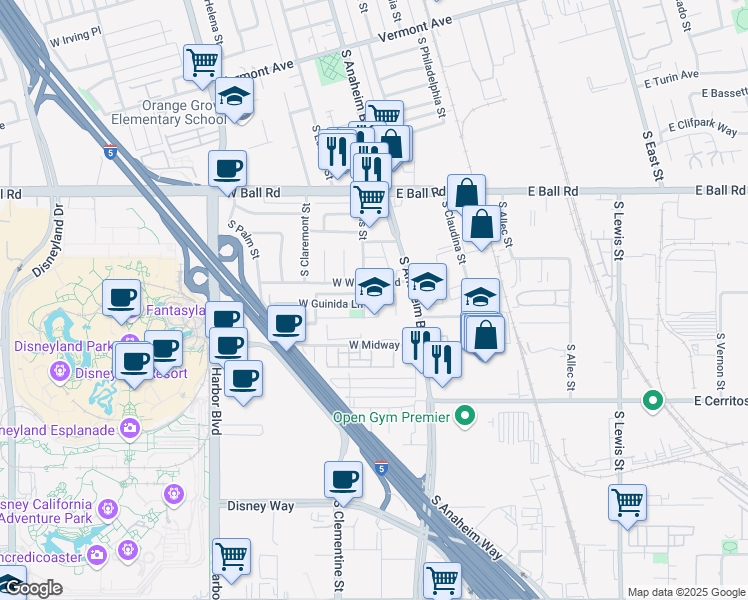
Task: Click the I-5 shield near Disney Way
Action: (381, 468)
